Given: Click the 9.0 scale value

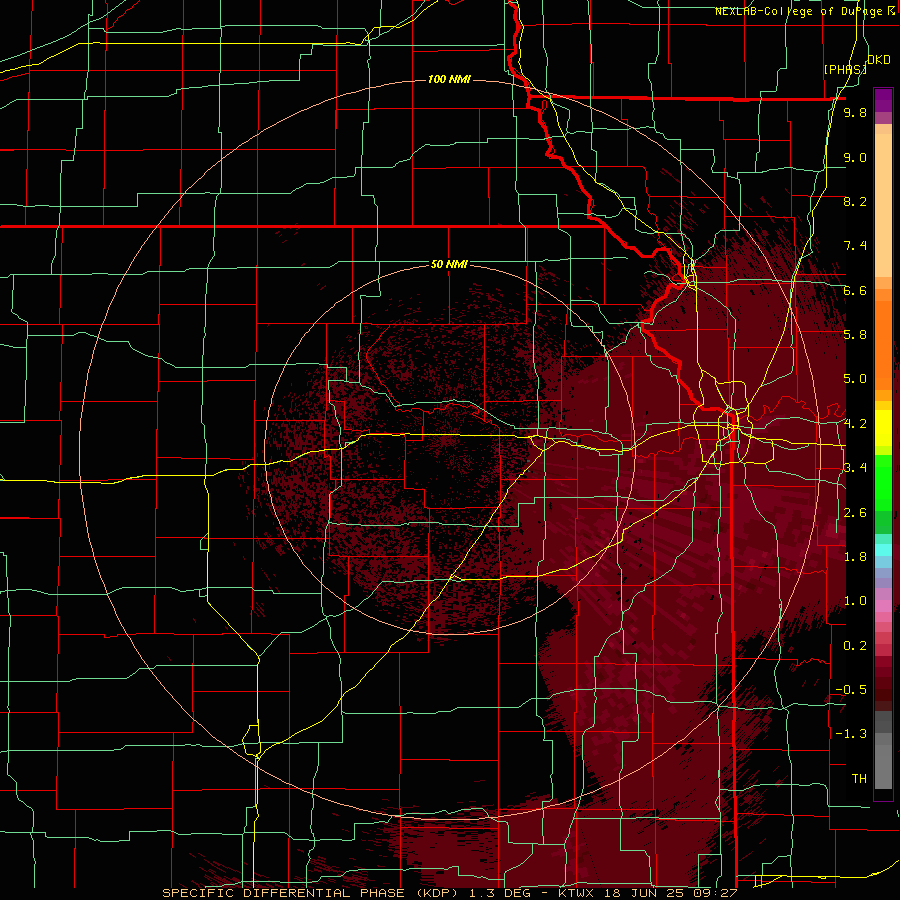Looking at the screenshot, I should click(x=855, y=157).
